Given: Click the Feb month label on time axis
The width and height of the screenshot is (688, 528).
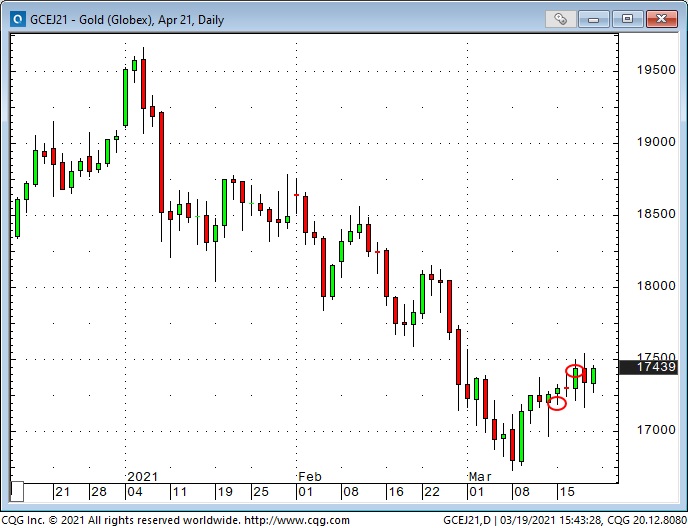Looking at the screenshot, I should 310,476.
